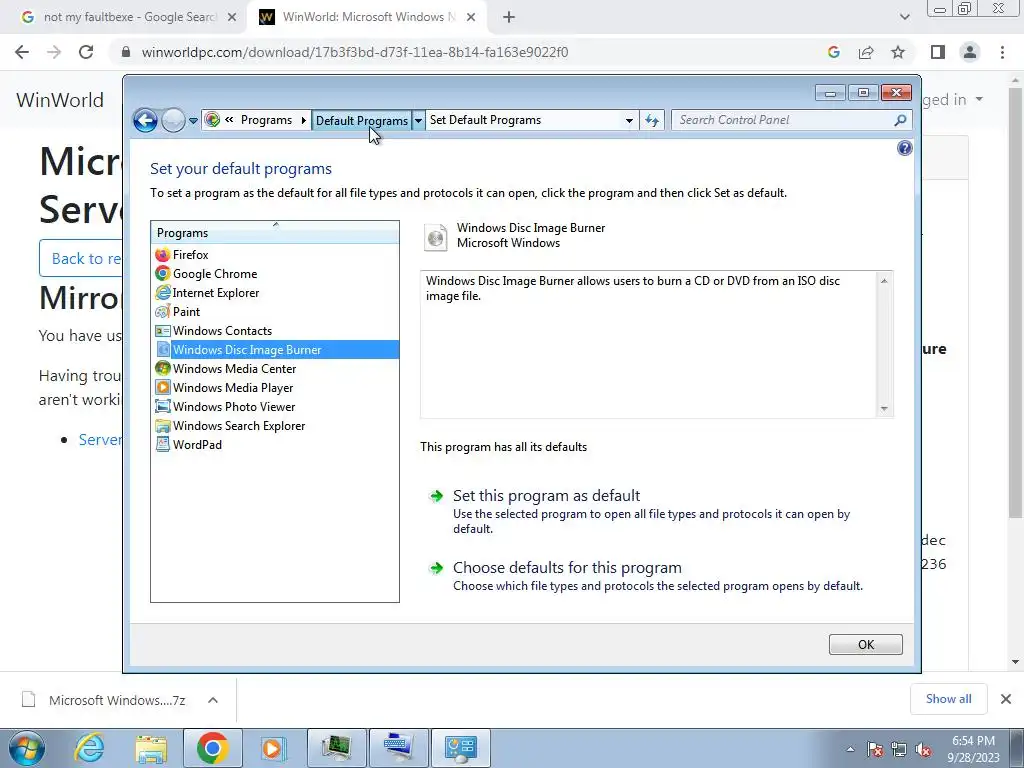
Task: Show hidden system tray icons
Action: (850, 749)
